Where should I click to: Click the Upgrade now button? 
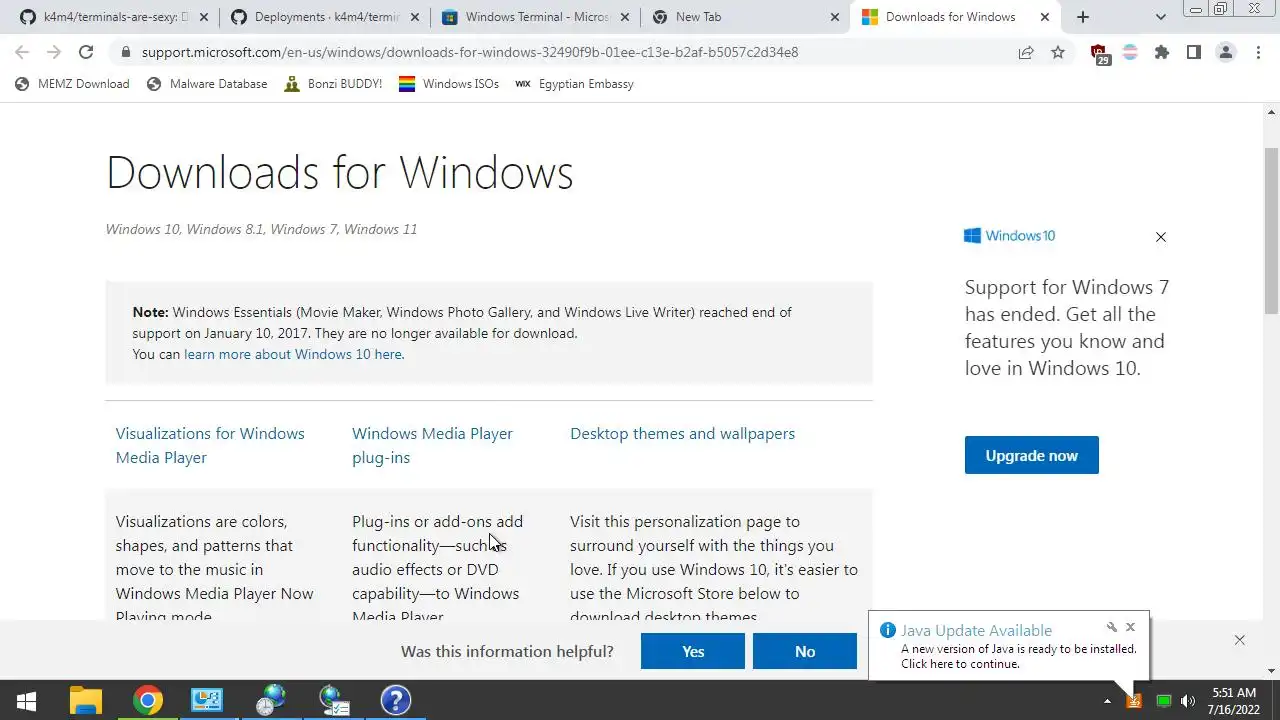1031,455
